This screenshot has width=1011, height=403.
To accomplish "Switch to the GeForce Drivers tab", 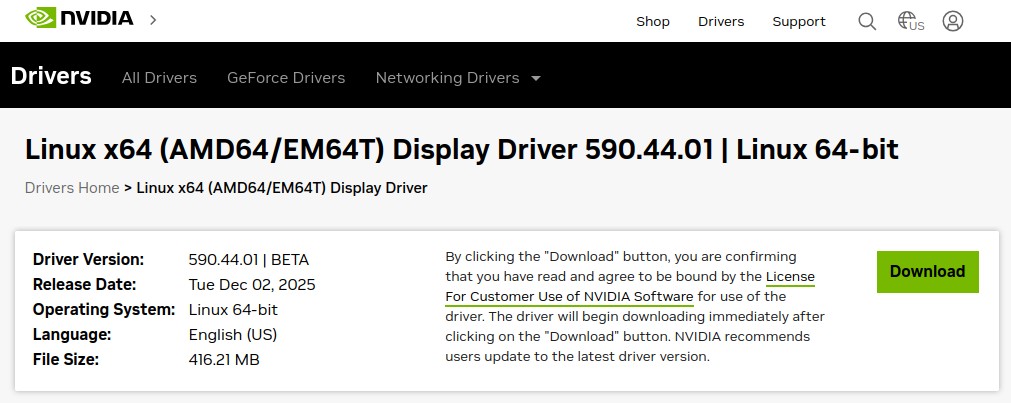I will 286,78.
